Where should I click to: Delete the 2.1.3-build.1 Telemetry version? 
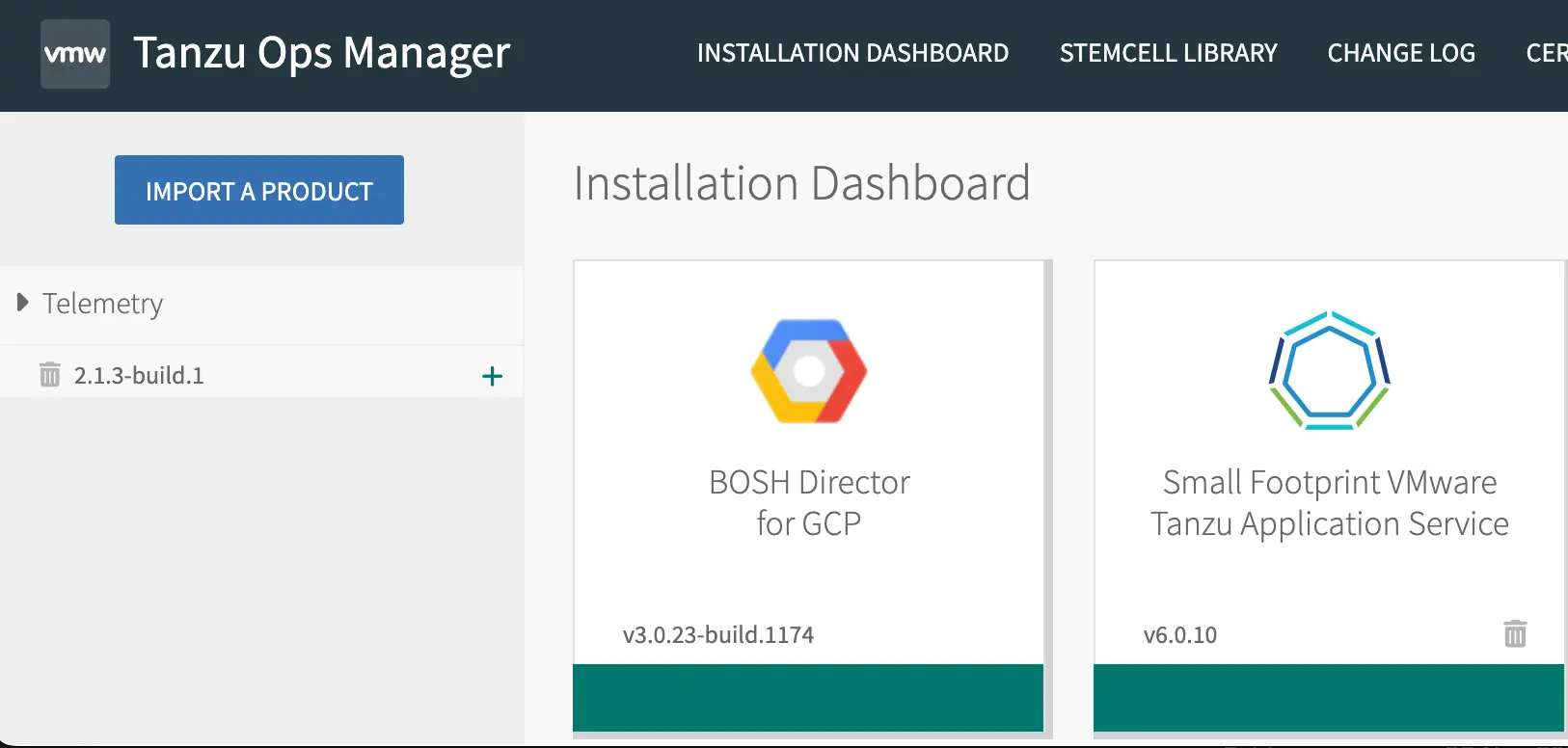[x=50, y=375]
